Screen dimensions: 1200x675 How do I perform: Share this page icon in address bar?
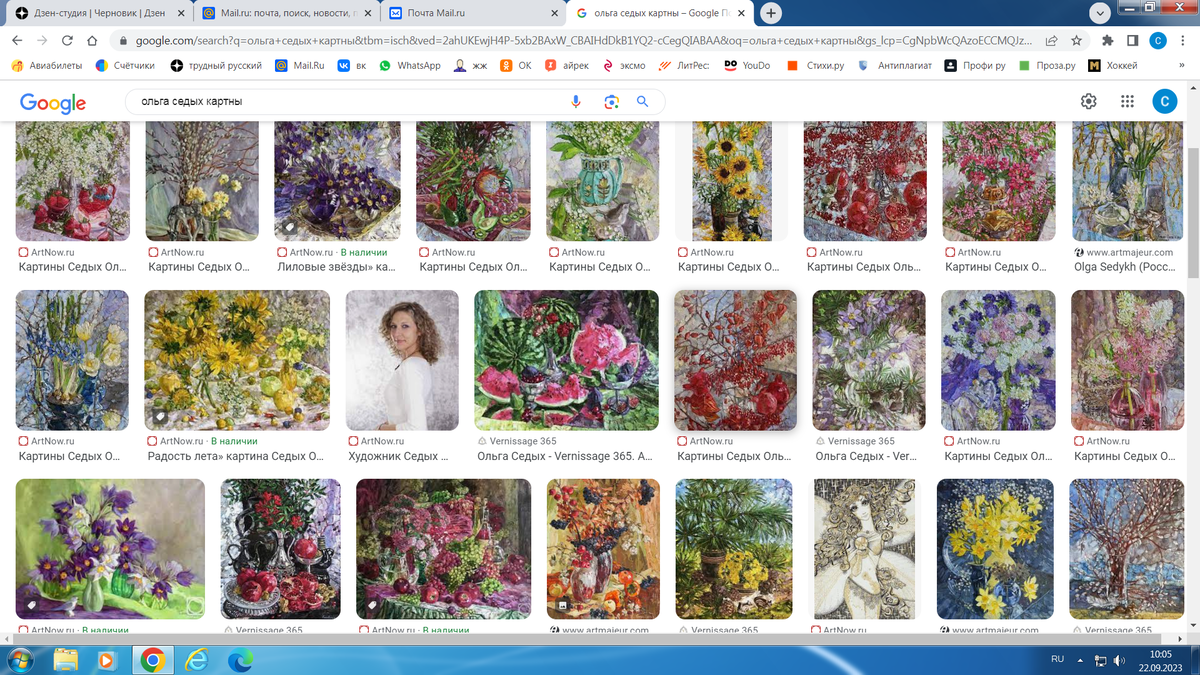click(x=1052, y=41)
